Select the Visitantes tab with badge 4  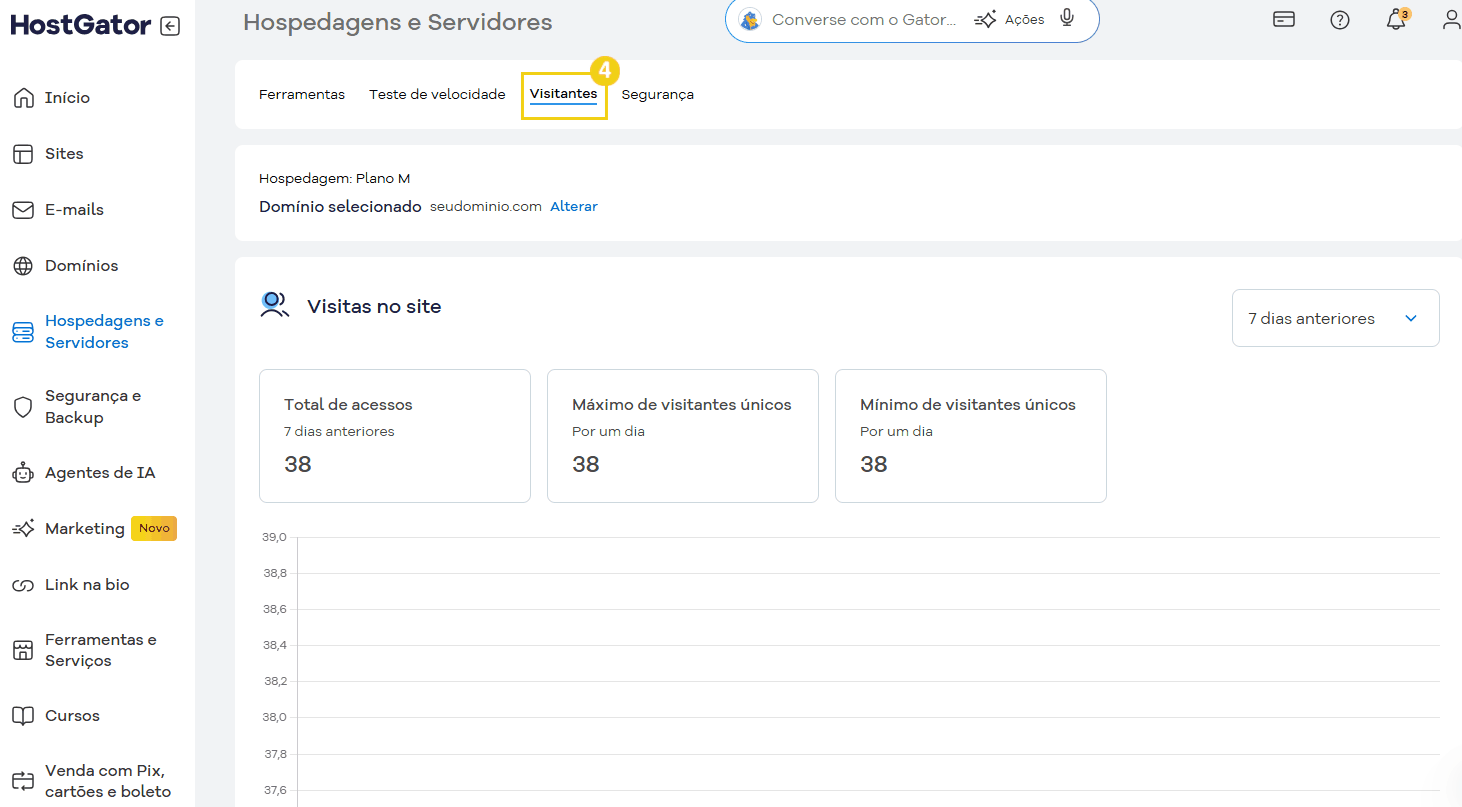click(563, 93)
